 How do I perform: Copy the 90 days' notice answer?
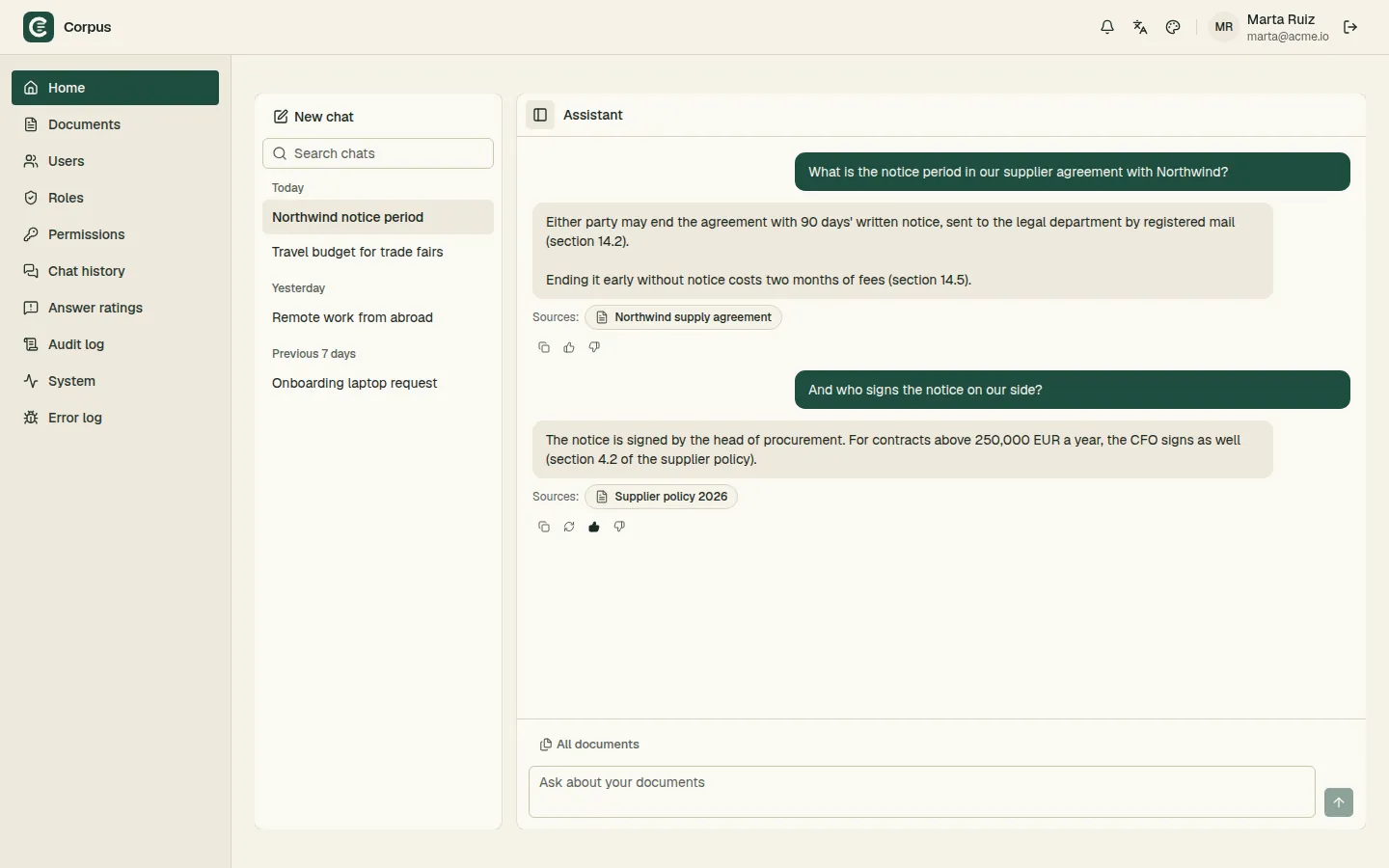click(x=544, y=347)
